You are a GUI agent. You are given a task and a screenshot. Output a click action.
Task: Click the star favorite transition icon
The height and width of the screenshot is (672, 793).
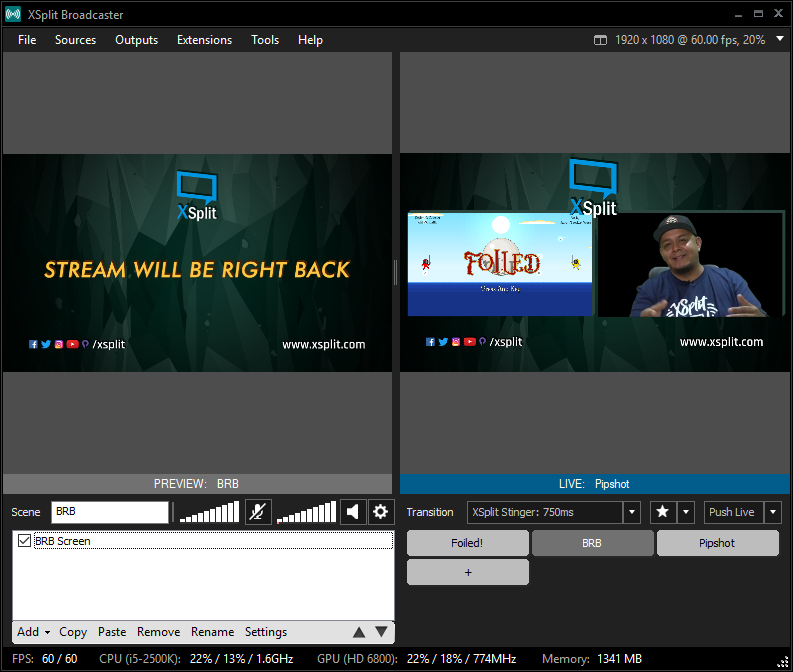(663, 512)
